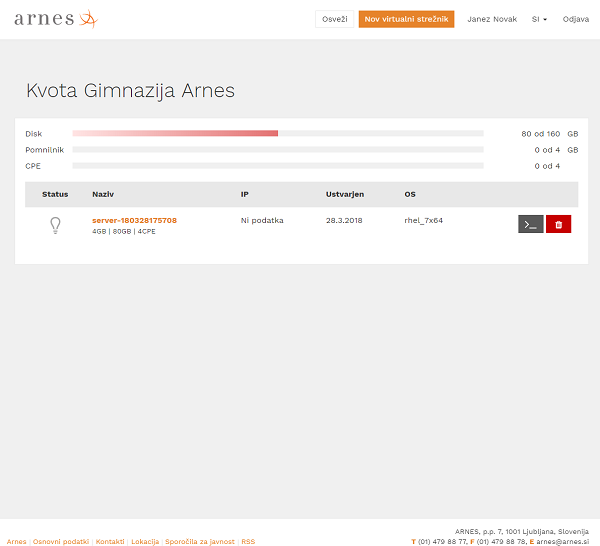Delete server-180328175708 with the trash button

[x=558, y=224]
